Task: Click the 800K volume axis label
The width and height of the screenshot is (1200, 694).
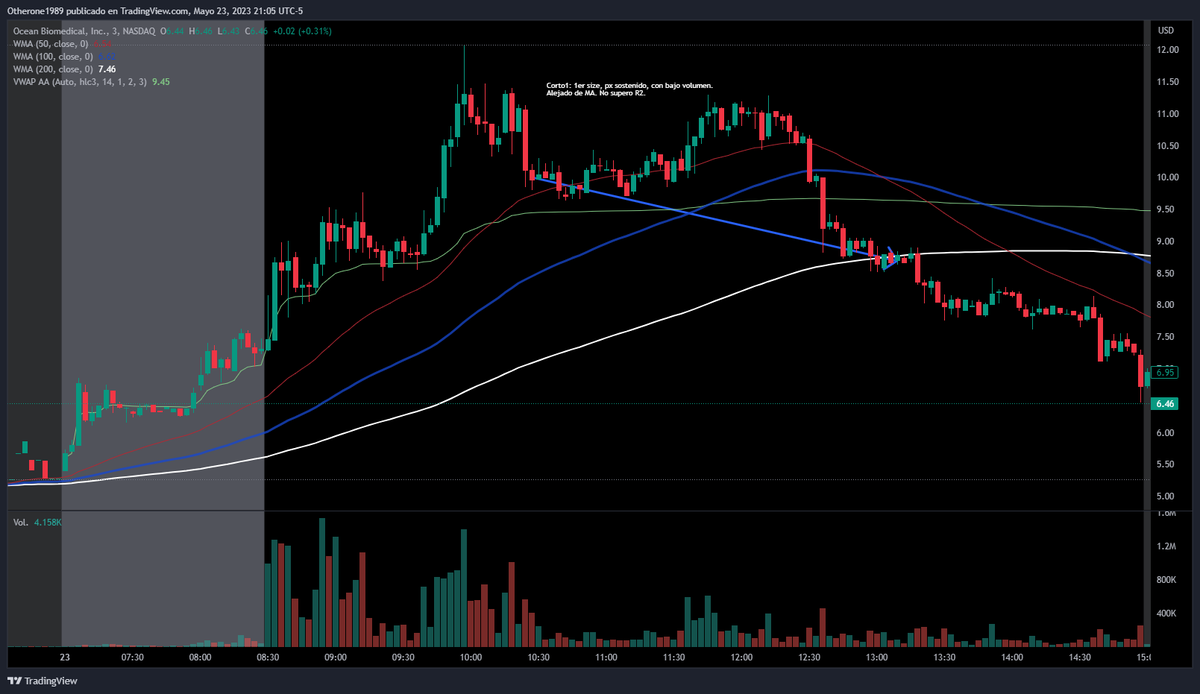Action: (1165, 580)
